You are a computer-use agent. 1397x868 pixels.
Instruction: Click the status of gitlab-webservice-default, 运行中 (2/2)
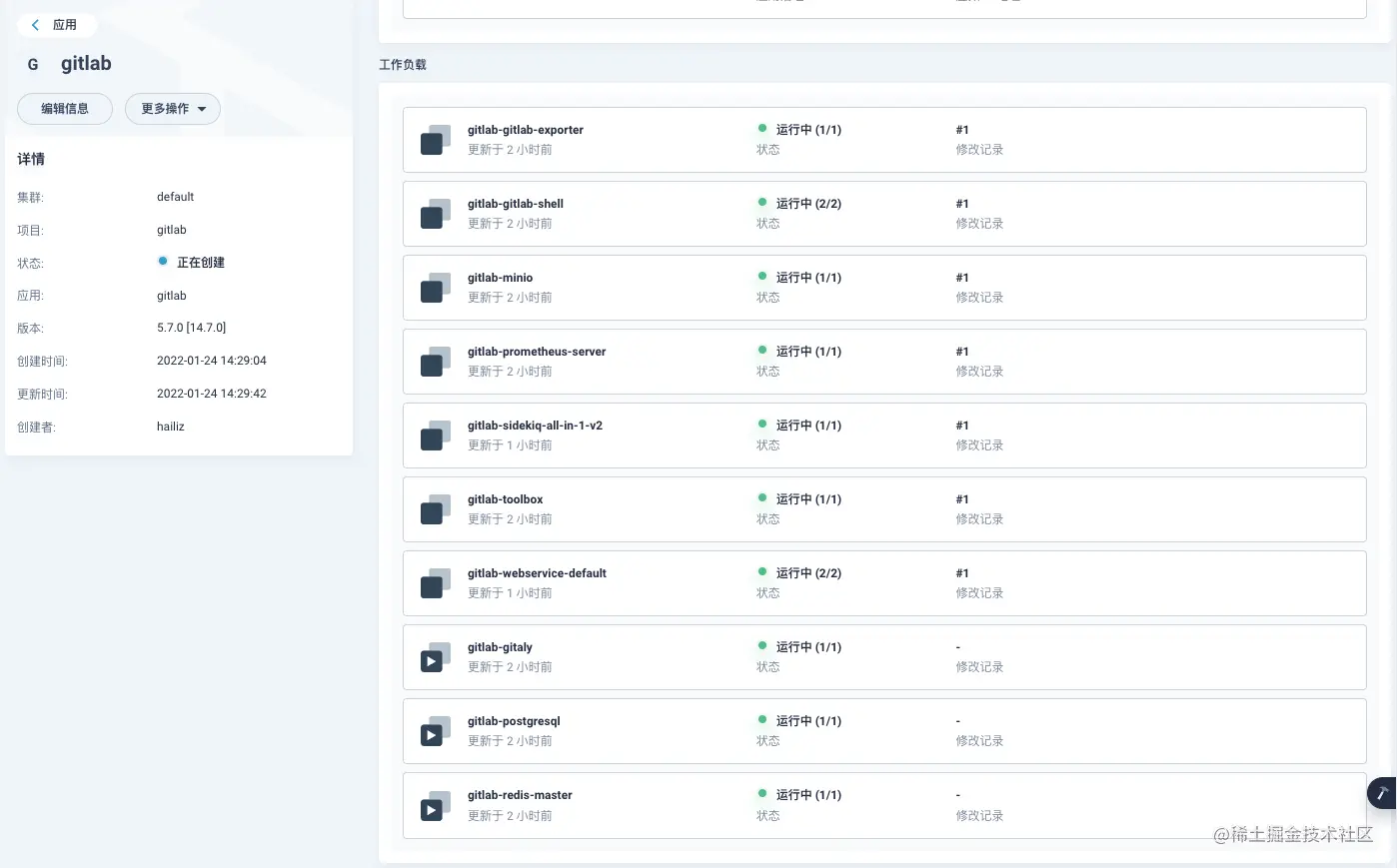[808, 573]
